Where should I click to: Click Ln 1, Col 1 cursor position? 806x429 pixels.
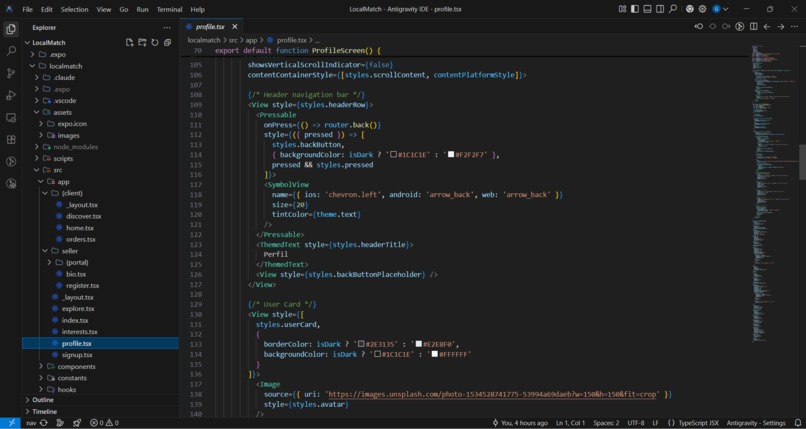click(570, 423)
